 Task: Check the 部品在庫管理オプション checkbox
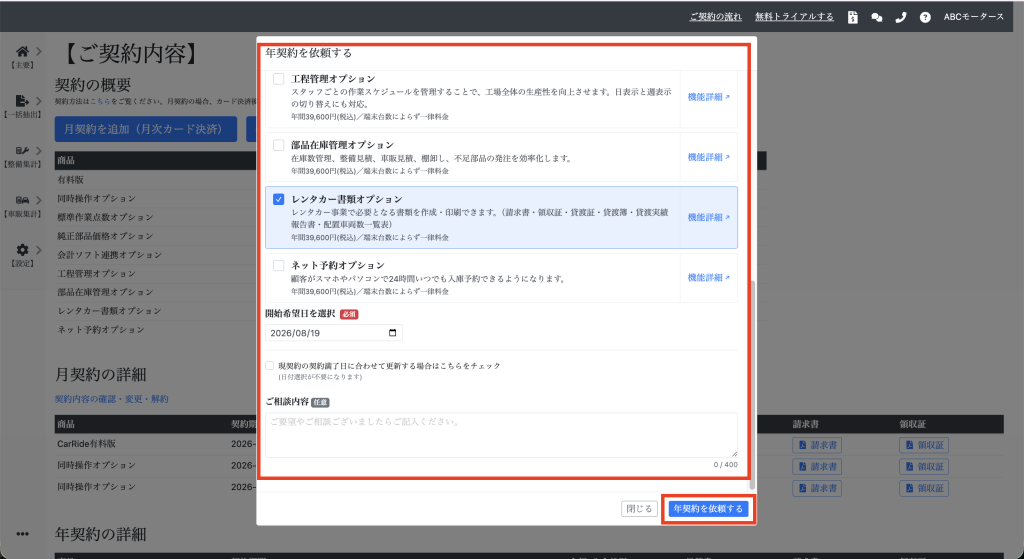point(278,145)
